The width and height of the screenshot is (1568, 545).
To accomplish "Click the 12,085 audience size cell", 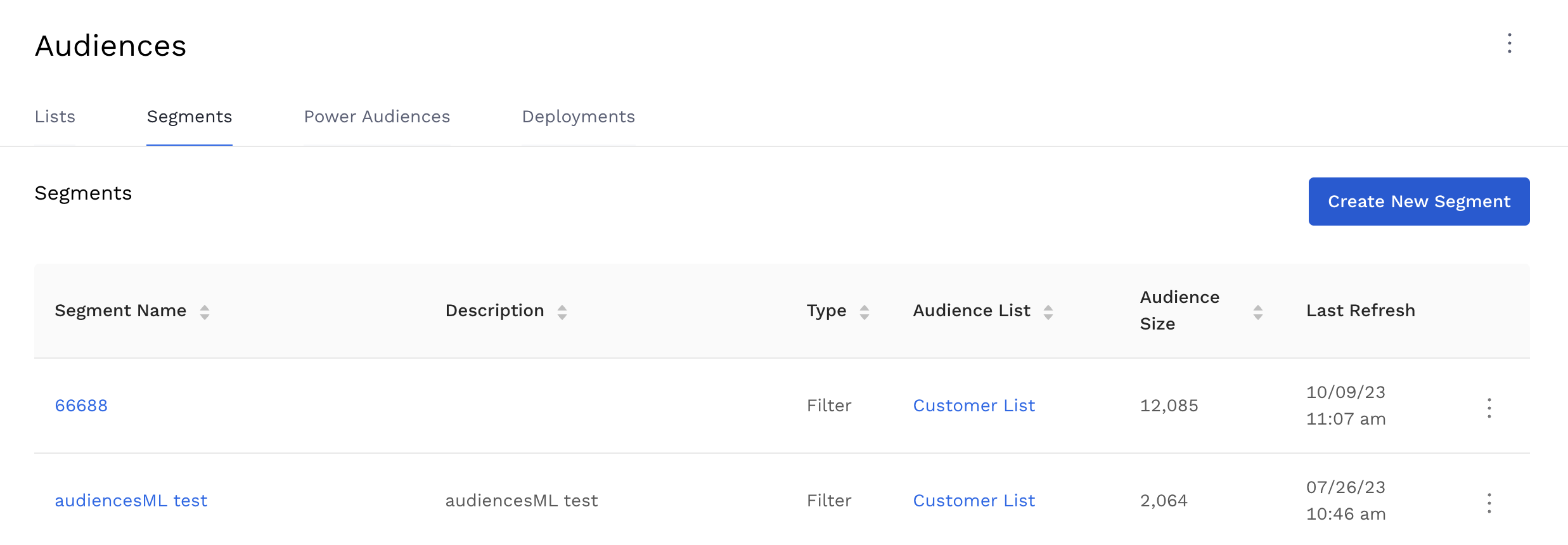I will pyautogui.click(x=1169, y=406).
